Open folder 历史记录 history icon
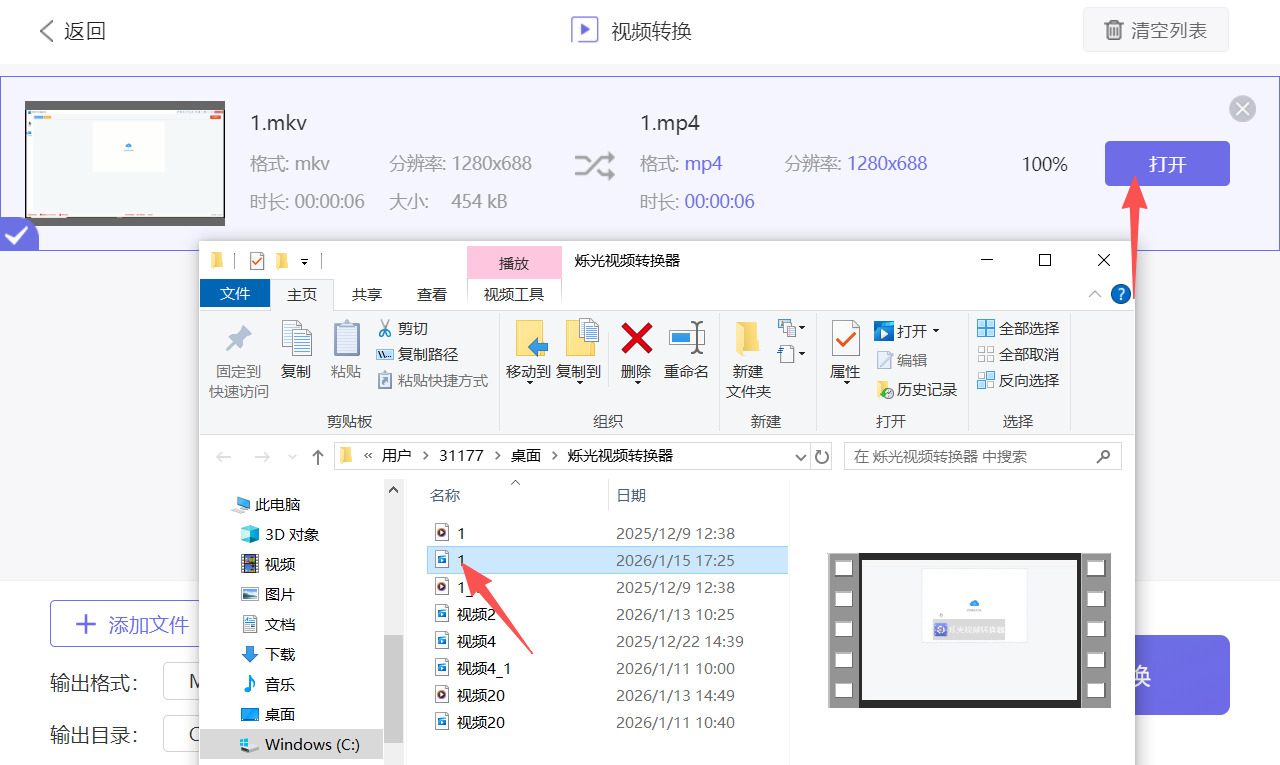 916,389
